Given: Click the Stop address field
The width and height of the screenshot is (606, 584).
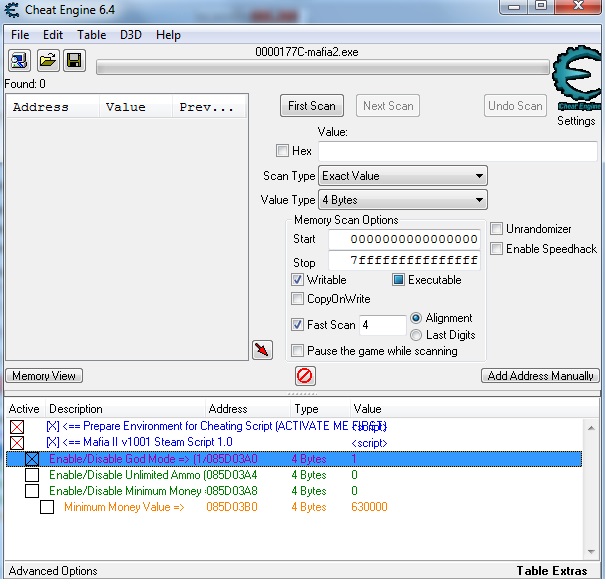Looking at the screenshot, I should [404, 260].
